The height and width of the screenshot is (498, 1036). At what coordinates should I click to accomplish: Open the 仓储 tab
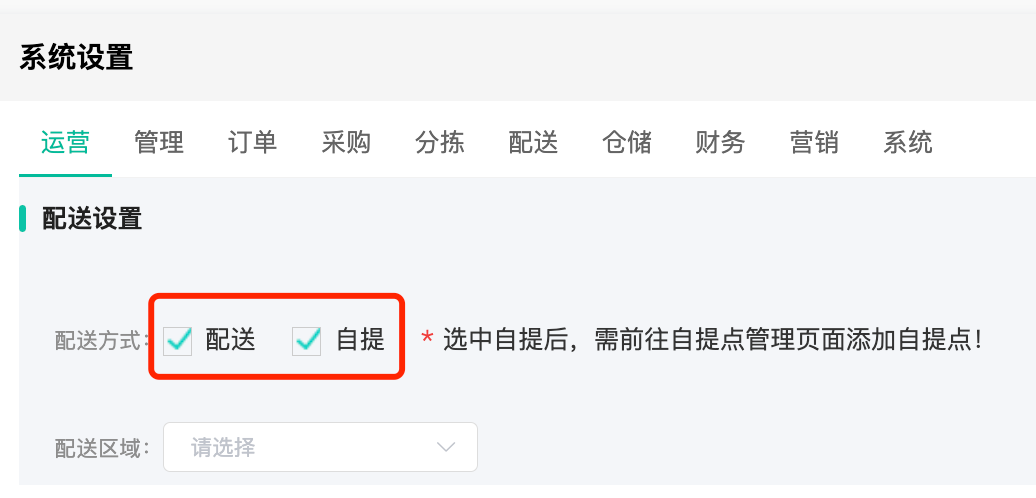coord(627,142)
